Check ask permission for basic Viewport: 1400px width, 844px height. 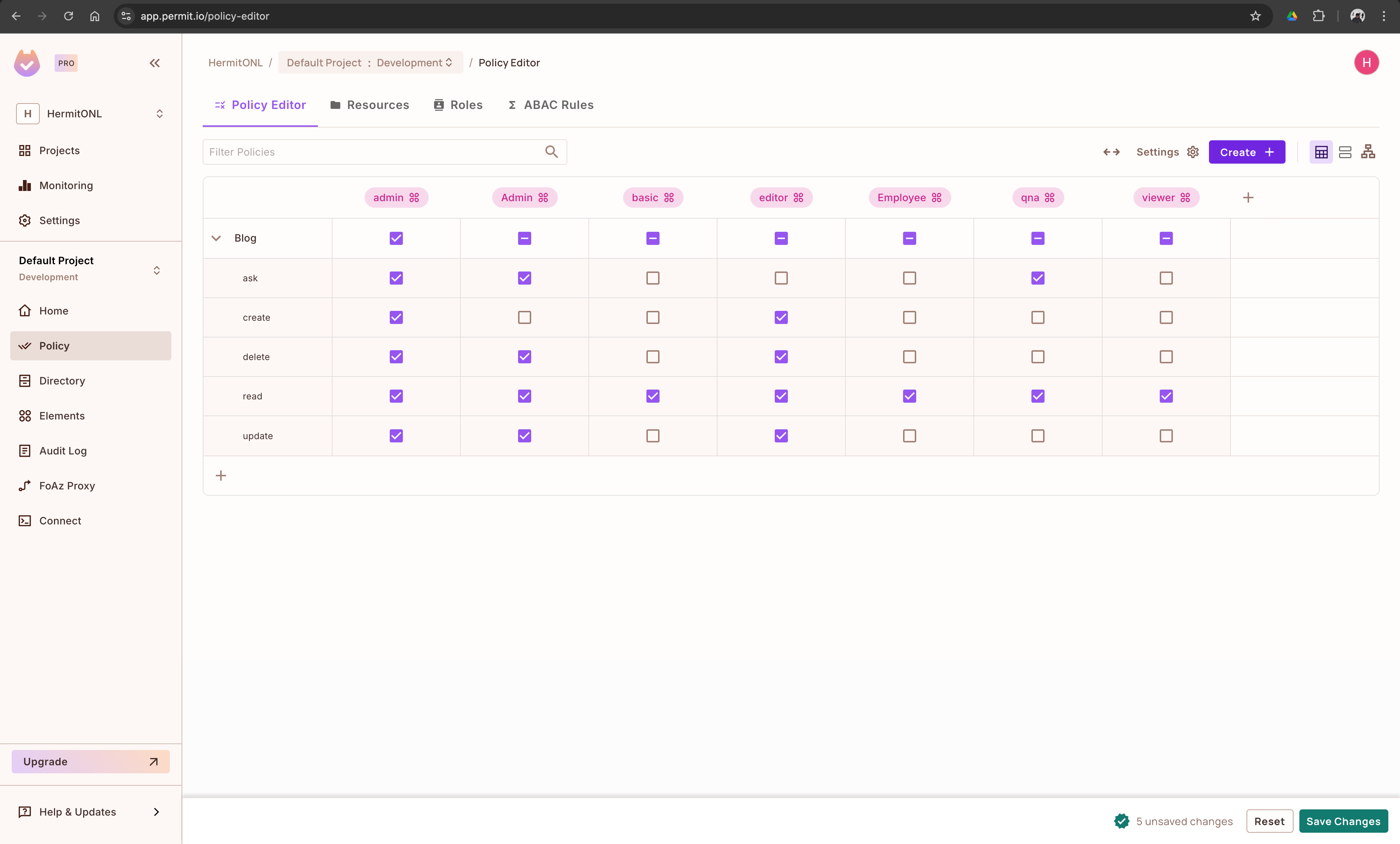coord(653,278)
